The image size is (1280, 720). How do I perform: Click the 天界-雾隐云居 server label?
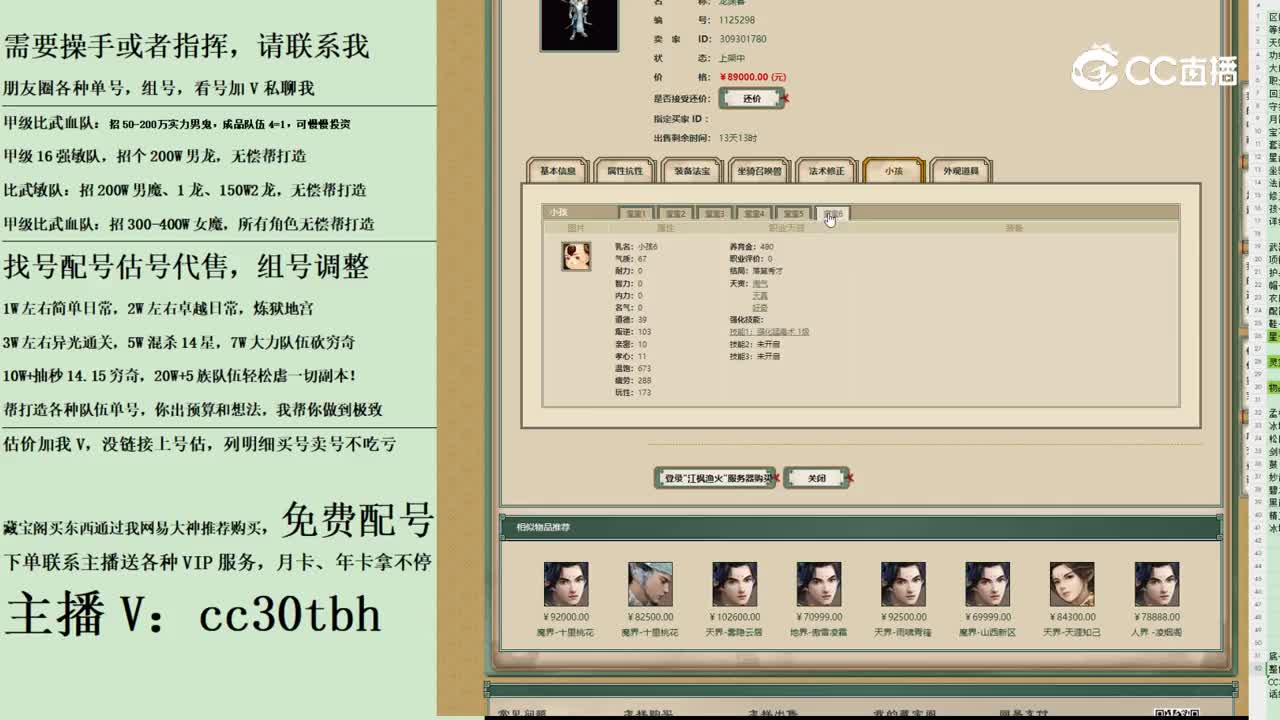[734, 632]
